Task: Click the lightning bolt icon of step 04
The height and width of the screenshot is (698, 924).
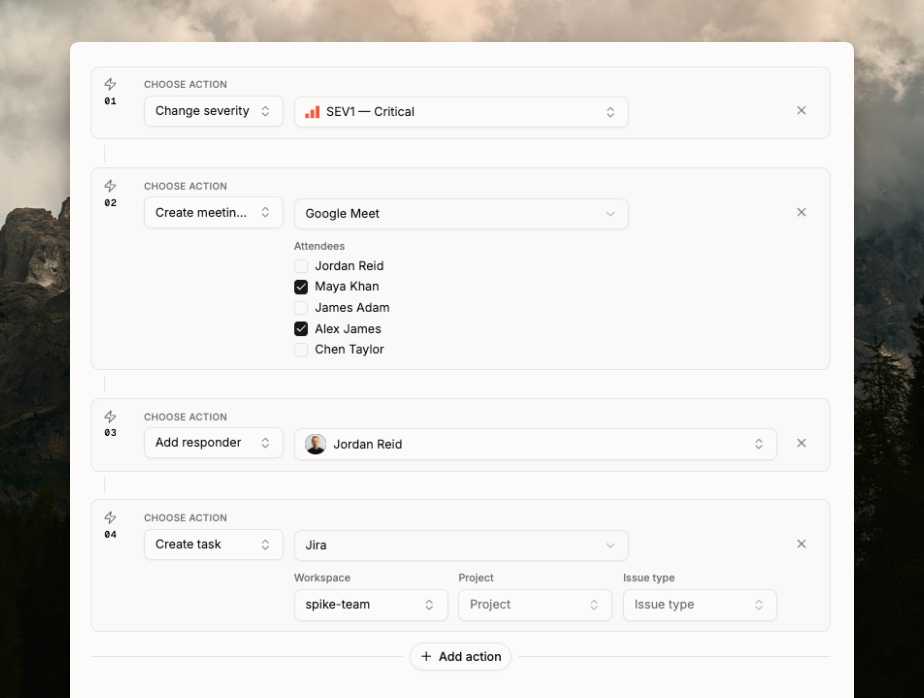Action: click(x=110, y=518)
